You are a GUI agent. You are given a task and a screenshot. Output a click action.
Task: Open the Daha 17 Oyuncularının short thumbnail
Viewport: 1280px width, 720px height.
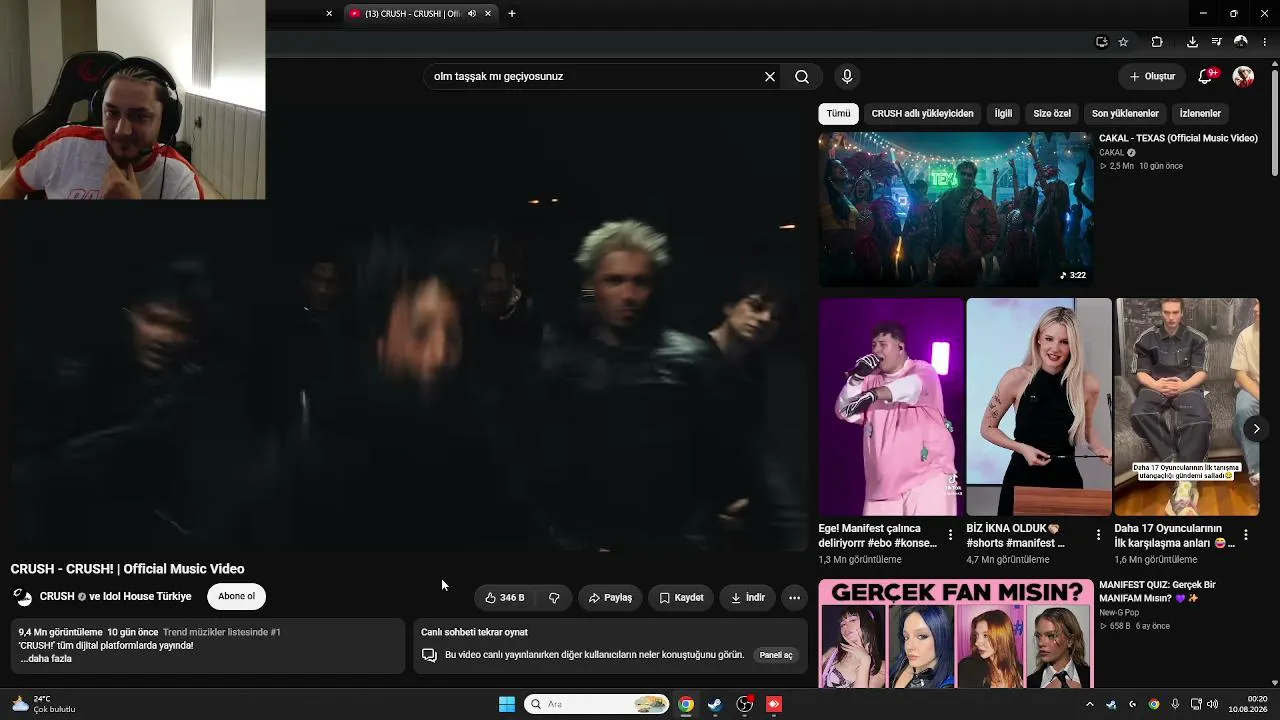coord(1187,407)
